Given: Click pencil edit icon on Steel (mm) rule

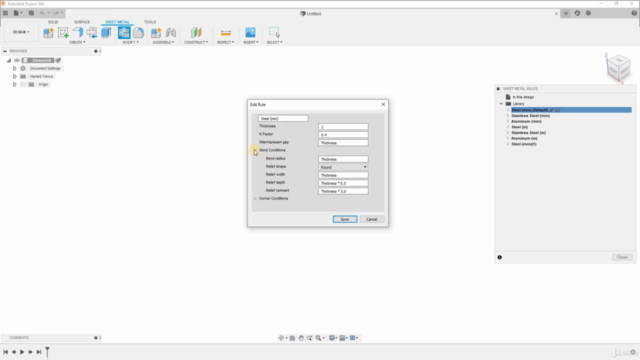Looking at the screenshot, I should click(x=551, y=110).
